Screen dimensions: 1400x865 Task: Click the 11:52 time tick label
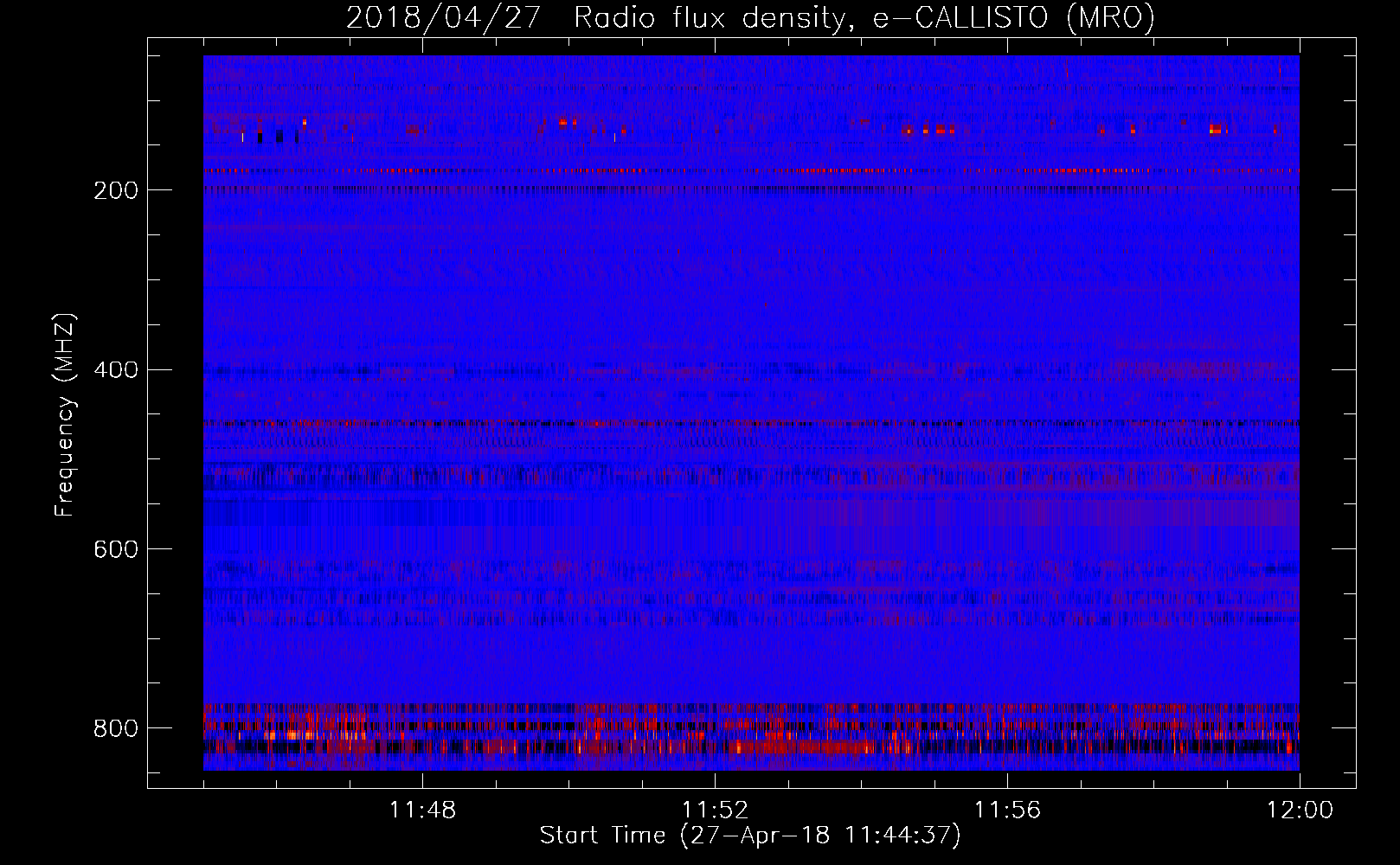click(715, 811)
